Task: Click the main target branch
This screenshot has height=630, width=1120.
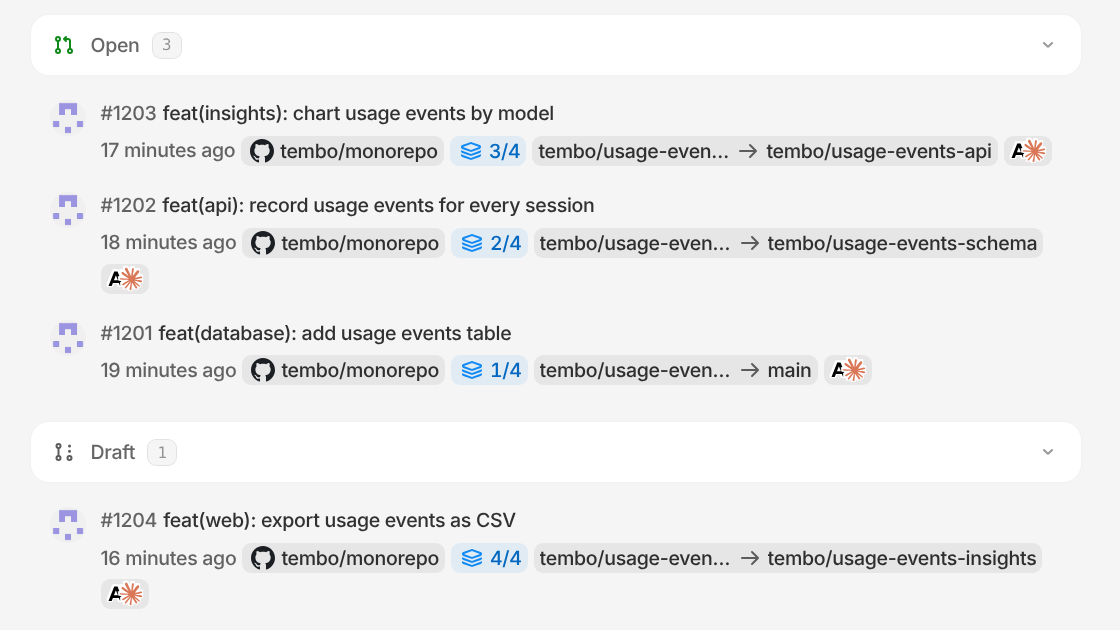Action: [x=789, y=370]
